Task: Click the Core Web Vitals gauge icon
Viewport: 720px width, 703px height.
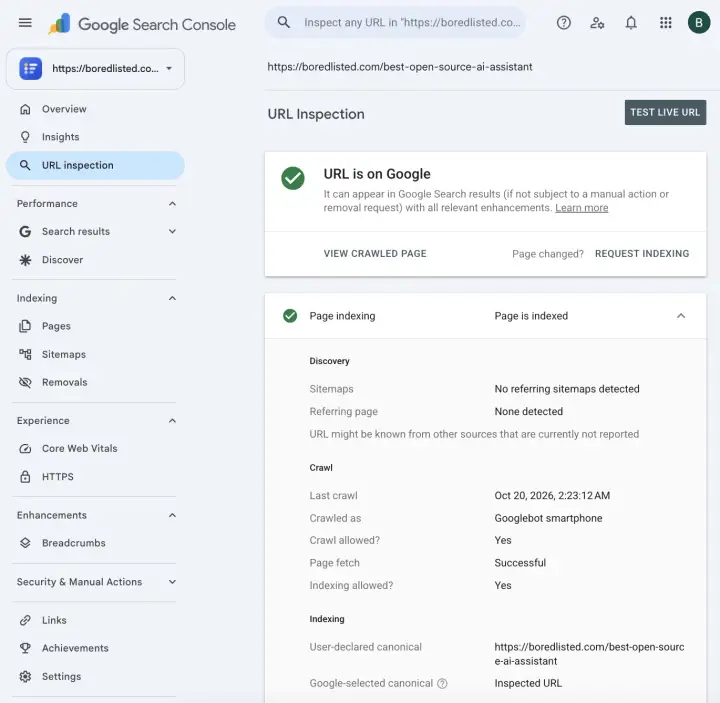Action: coord(25,449)
